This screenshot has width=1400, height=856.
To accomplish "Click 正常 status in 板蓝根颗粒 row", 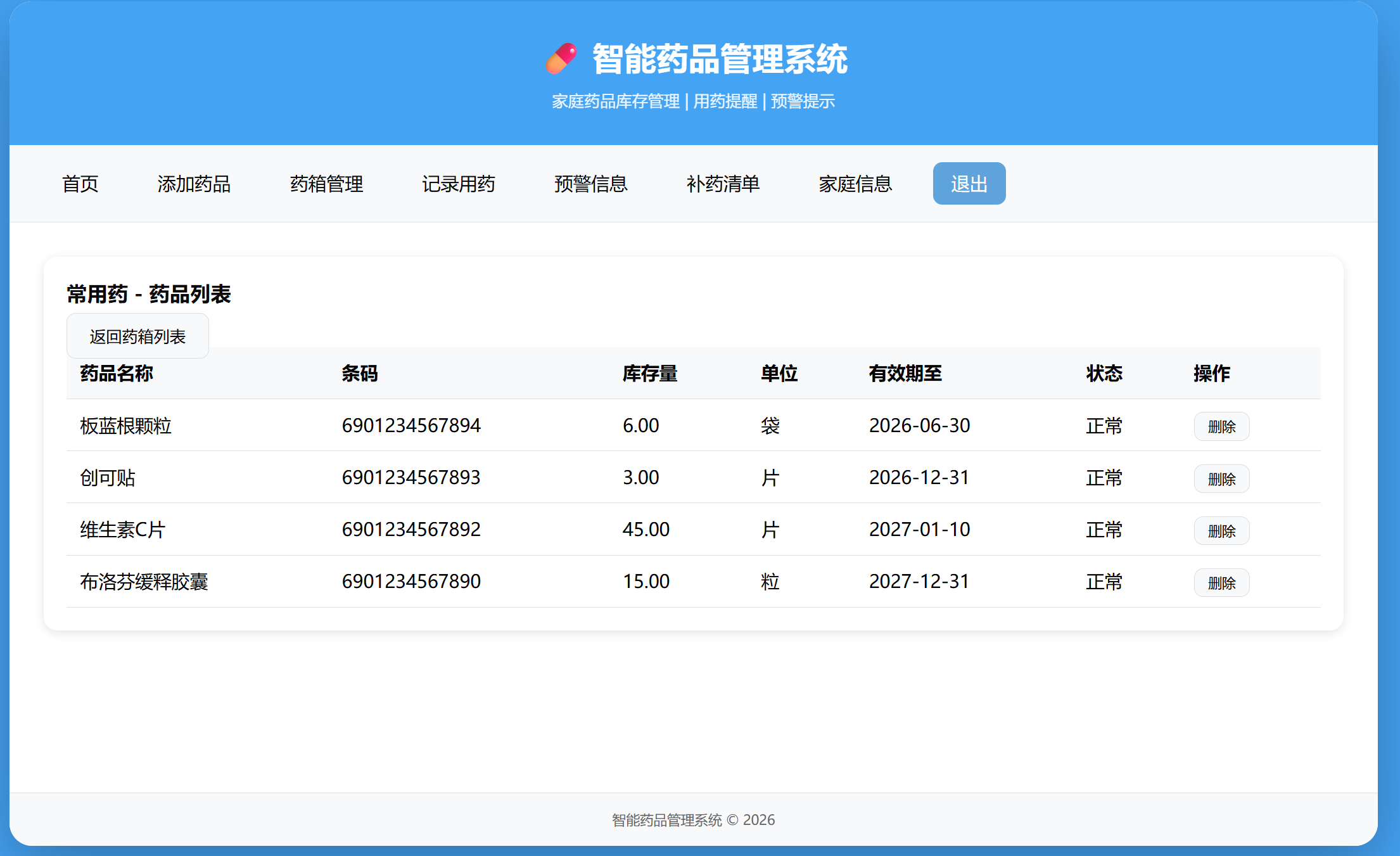I will pos(1104,426).
